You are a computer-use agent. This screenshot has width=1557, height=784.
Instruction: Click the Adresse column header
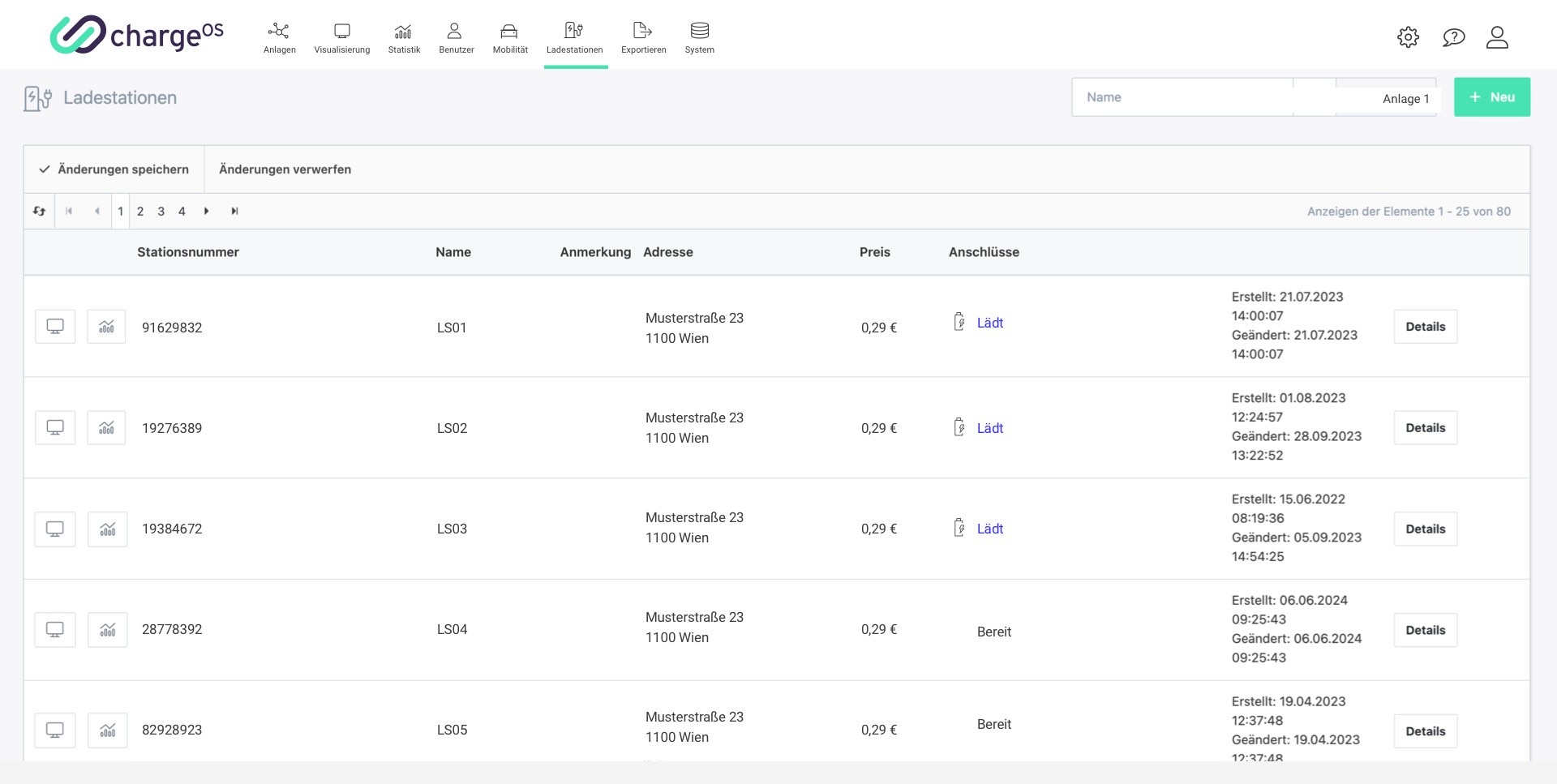click(668, 252)
